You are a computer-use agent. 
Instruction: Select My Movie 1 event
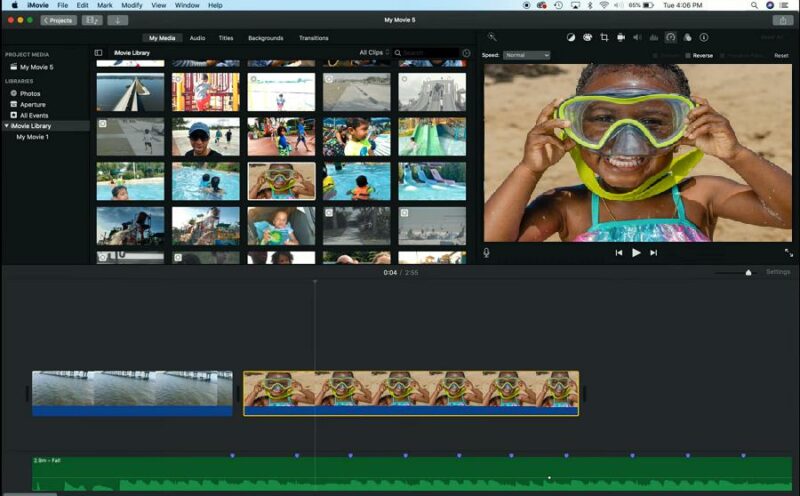33,137
